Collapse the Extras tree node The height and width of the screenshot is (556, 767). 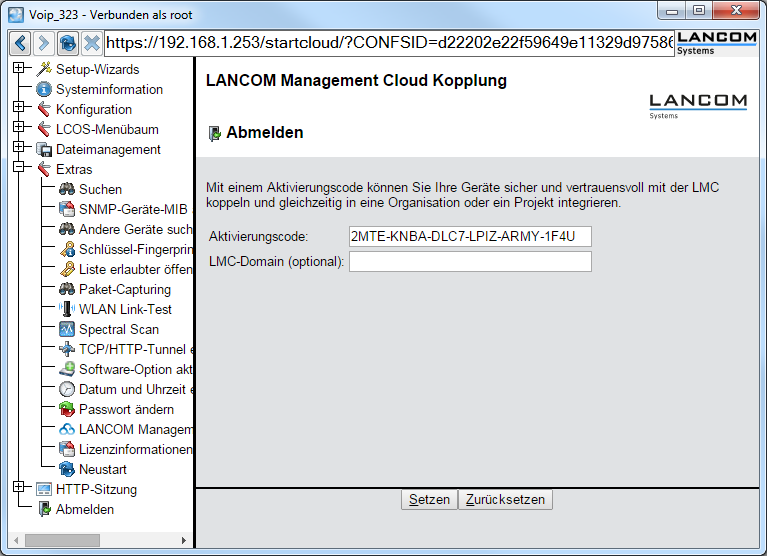tap(18, 169)
